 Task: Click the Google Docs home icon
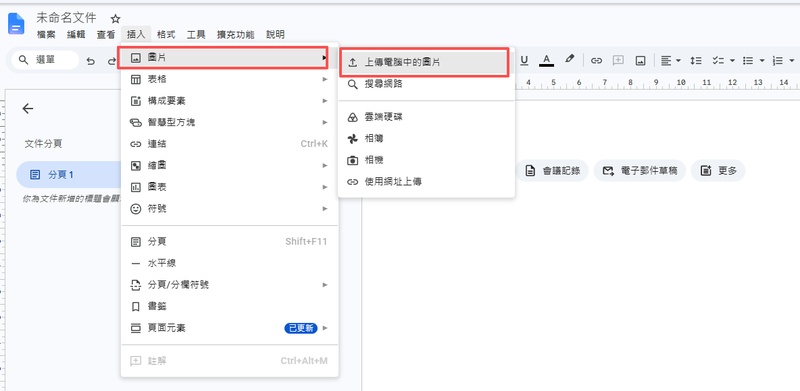click(x=16, y=24)
